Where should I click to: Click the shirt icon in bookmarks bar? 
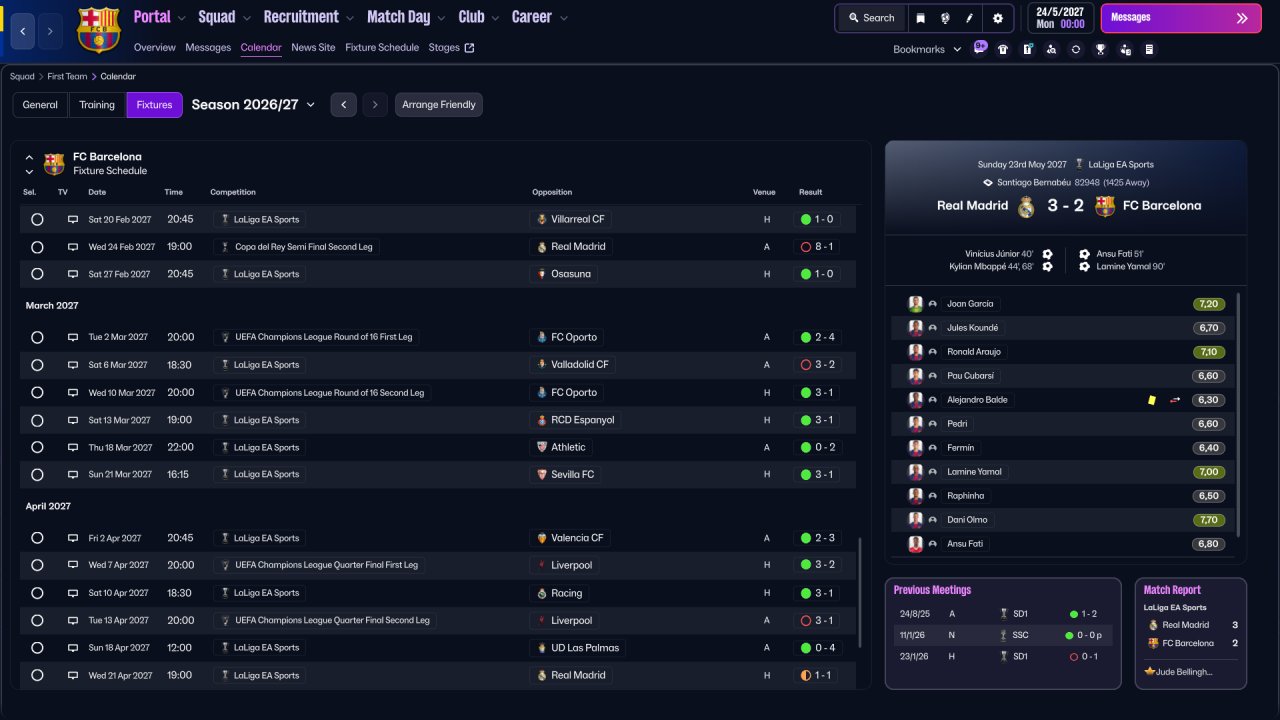click(1003, 49)
